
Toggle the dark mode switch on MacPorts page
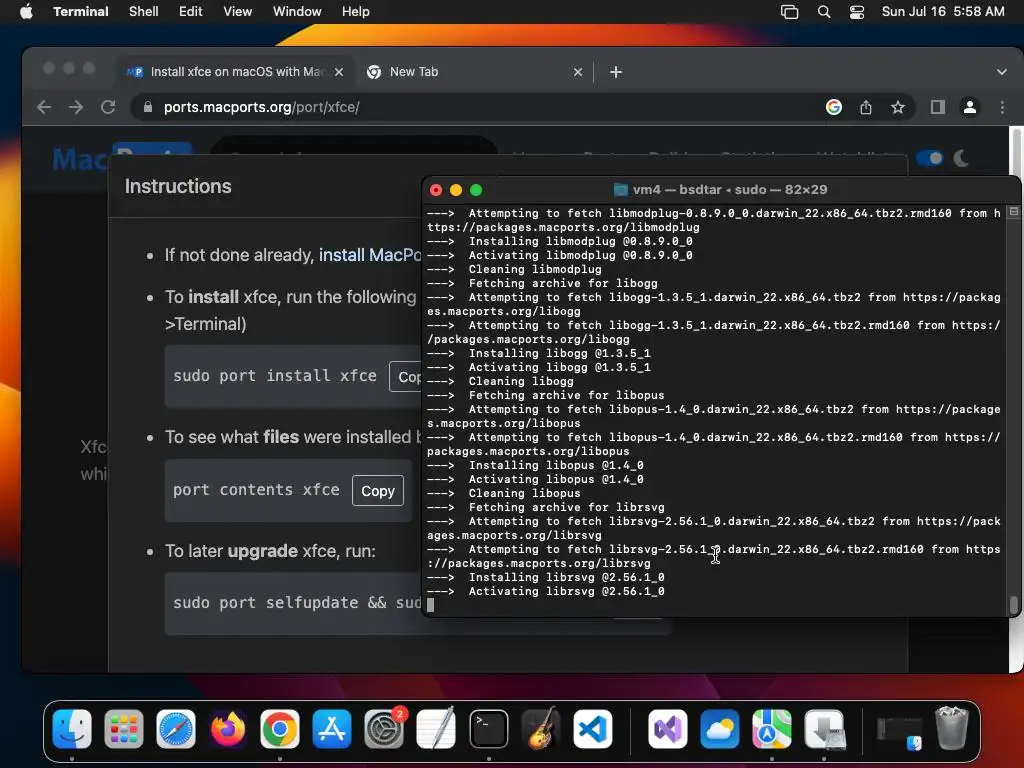click(929, 158)
